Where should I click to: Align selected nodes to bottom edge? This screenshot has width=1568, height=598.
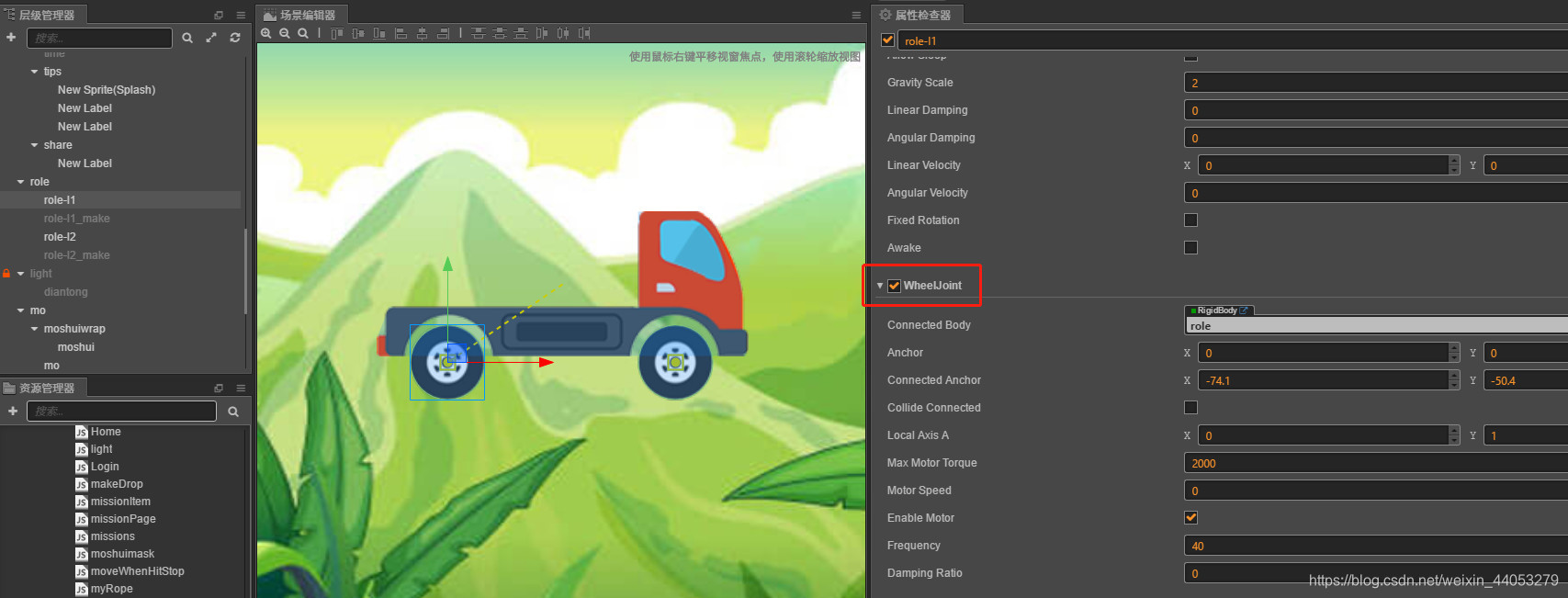pos(379,33)
